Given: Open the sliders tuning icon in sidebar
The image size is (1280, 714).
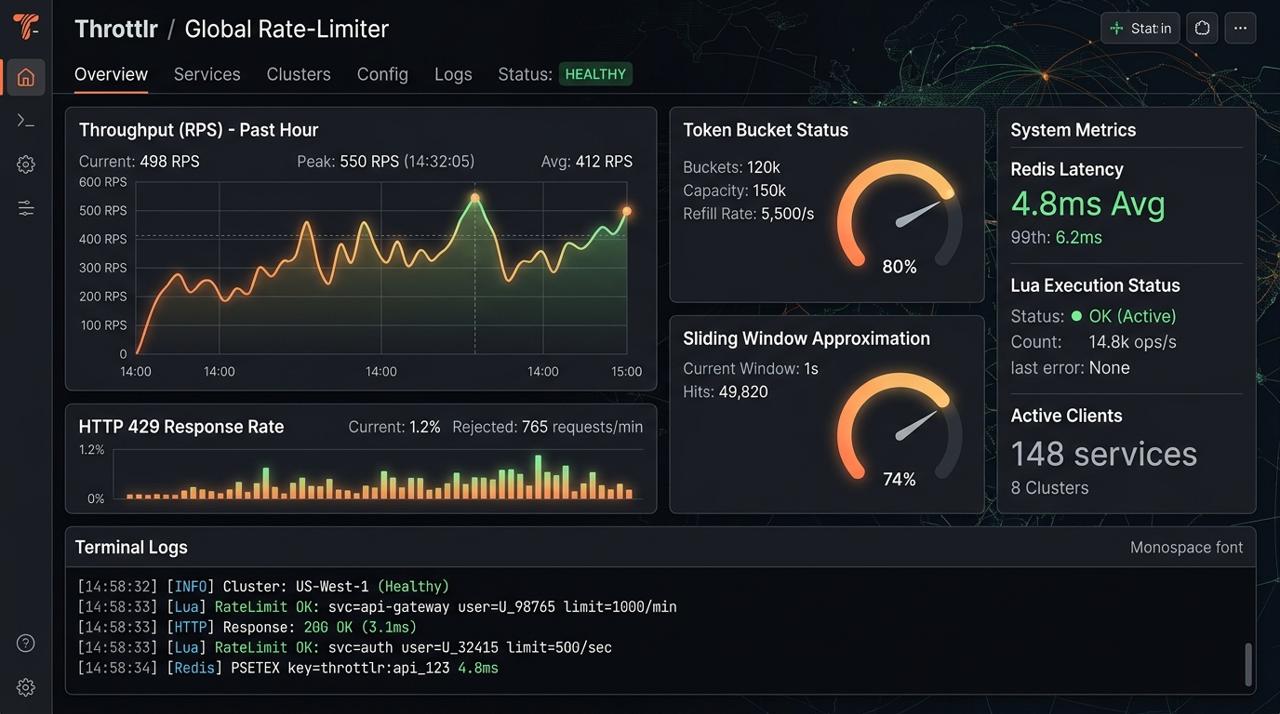Looking at the screenshot, I should (26, 208).
